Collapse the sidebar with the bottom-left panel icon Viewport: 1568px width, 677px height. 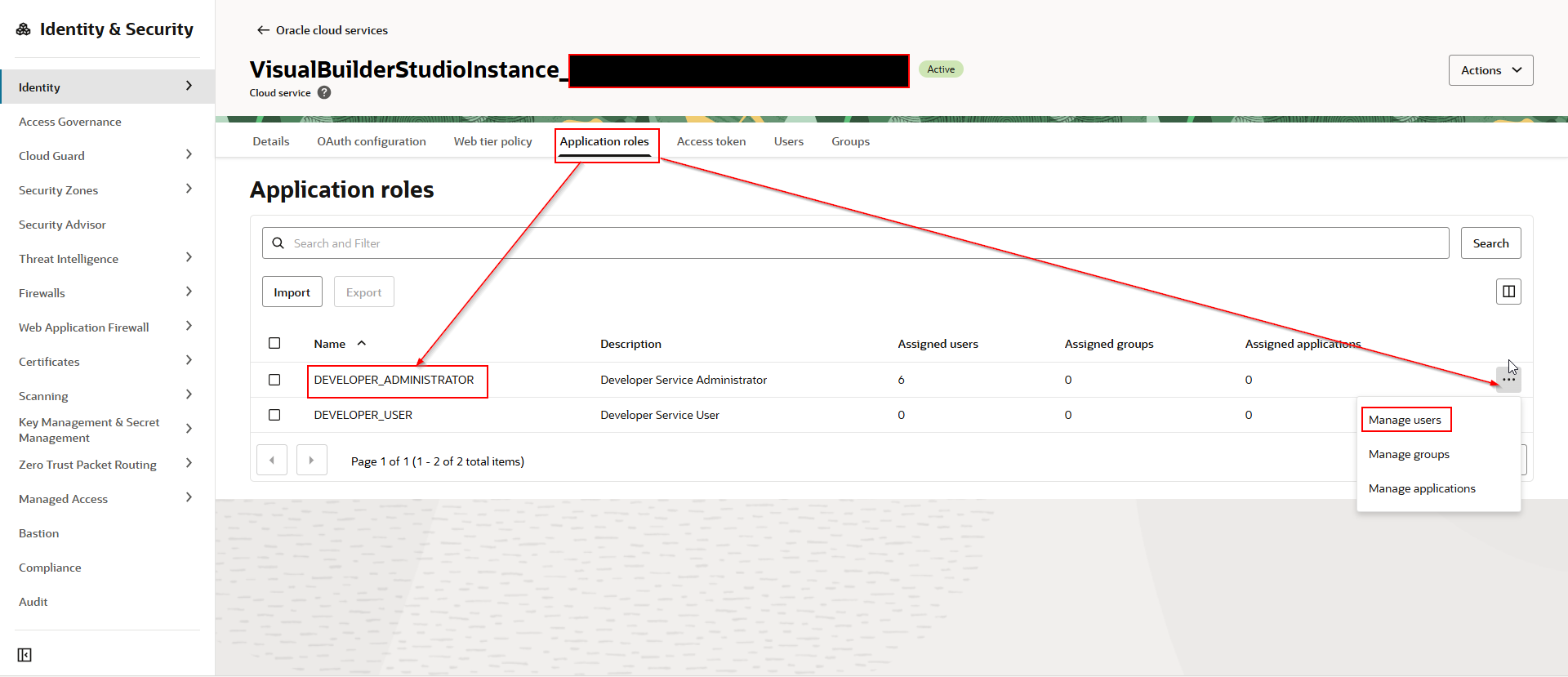click(24, 655)
